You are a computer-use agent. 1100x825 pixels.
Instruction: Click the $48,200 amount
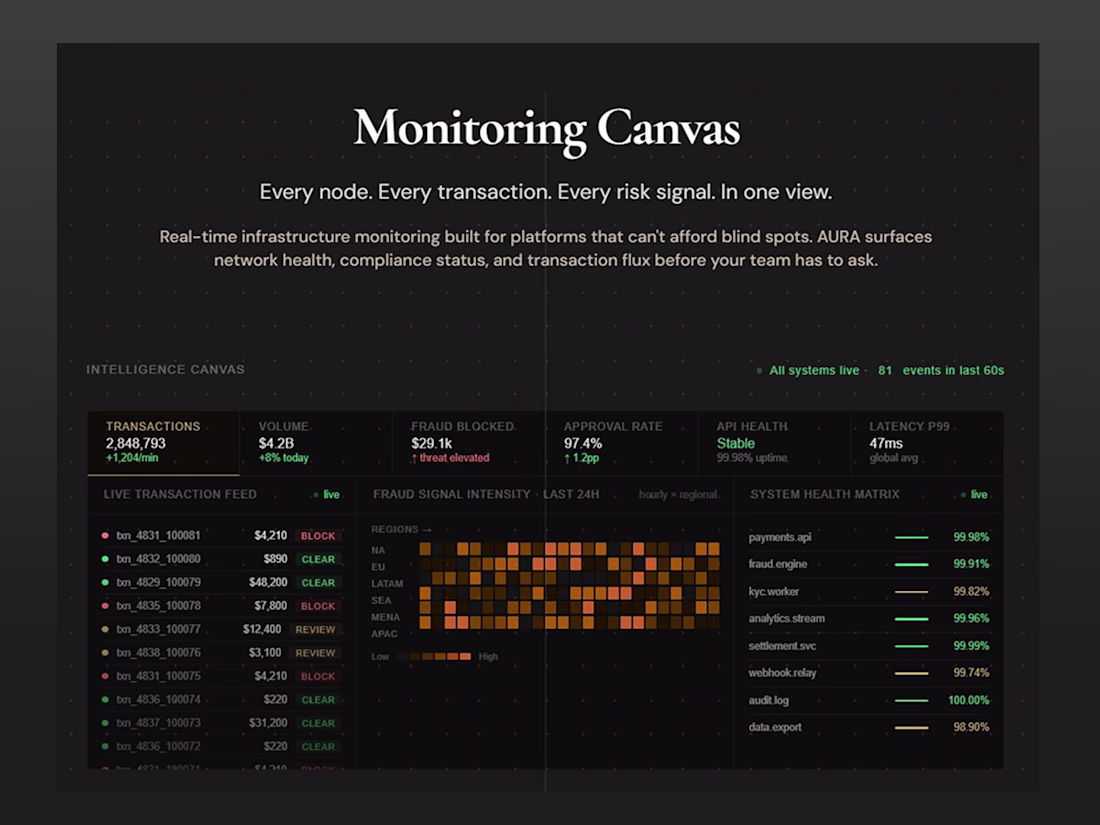pos(268,582)
